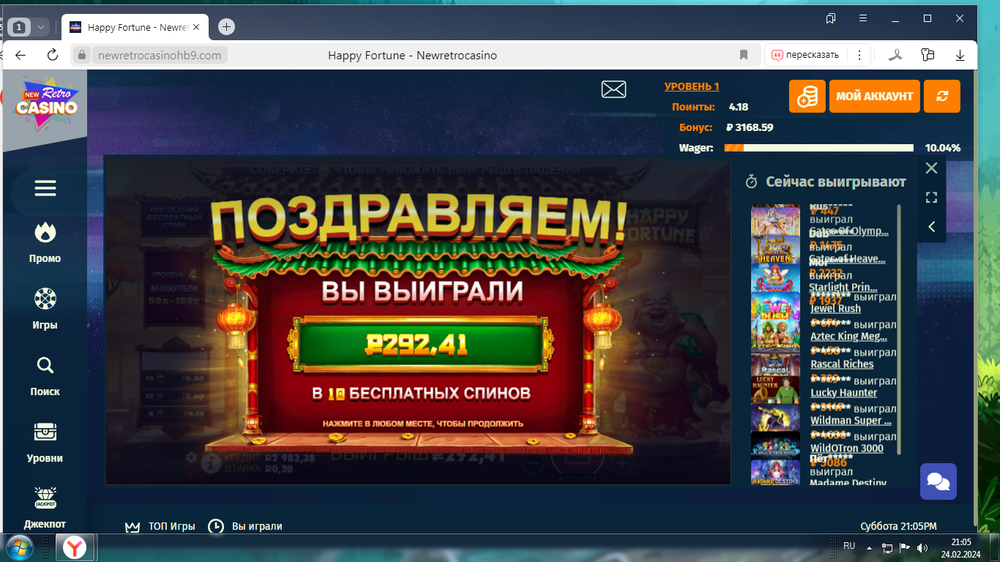Open the пересказать three-dot options menu
The width and height of the screenshot is (1000, 562).
pos(850,55)
